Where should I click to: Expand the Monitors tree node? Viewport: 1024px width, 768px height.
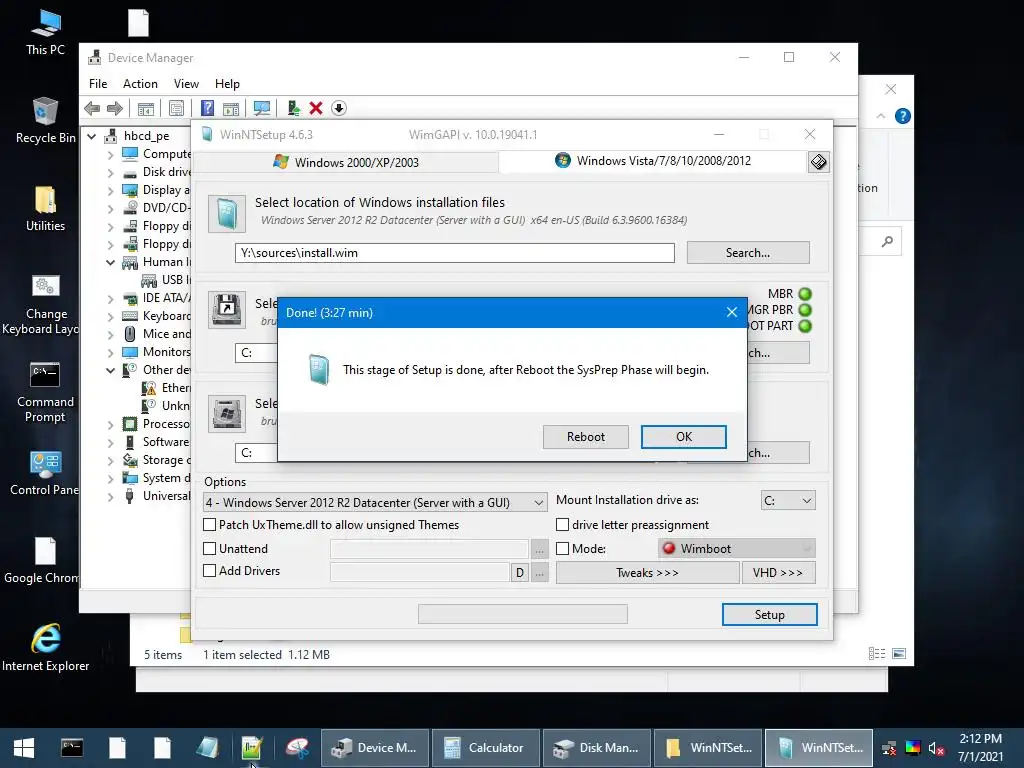110,353
